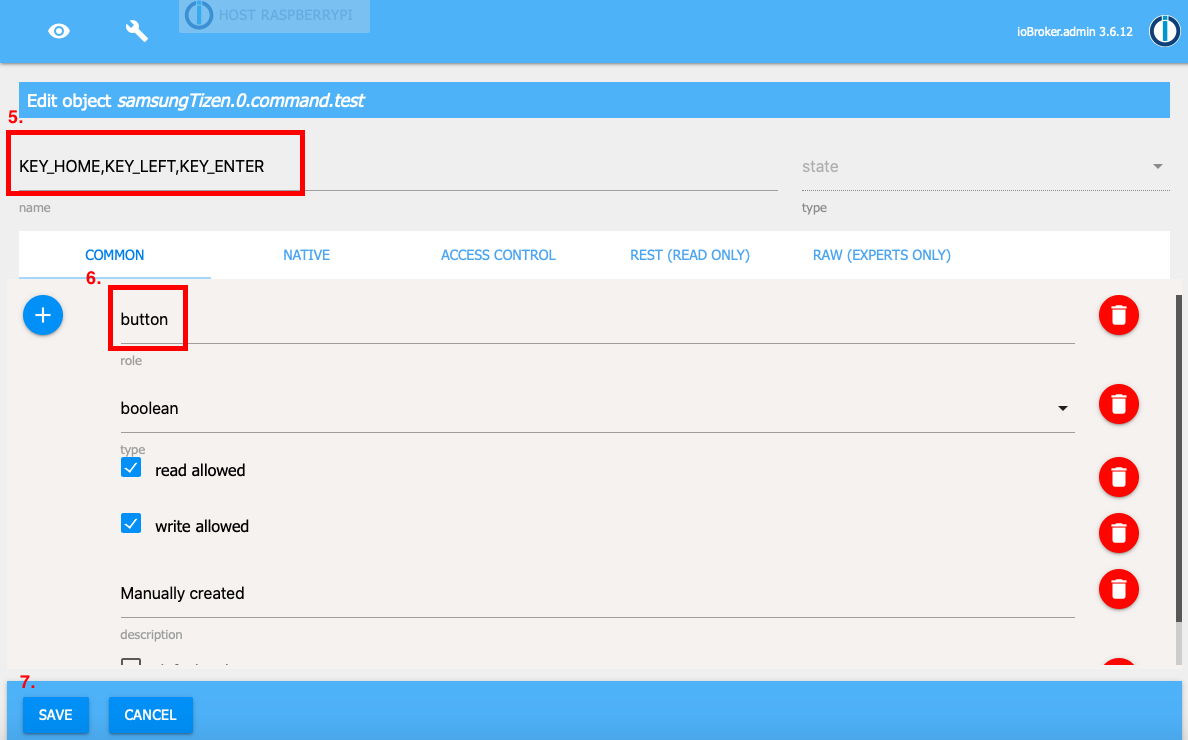
Task: Click the ioBroker logo icon at top right
Action: (1165, 31)
